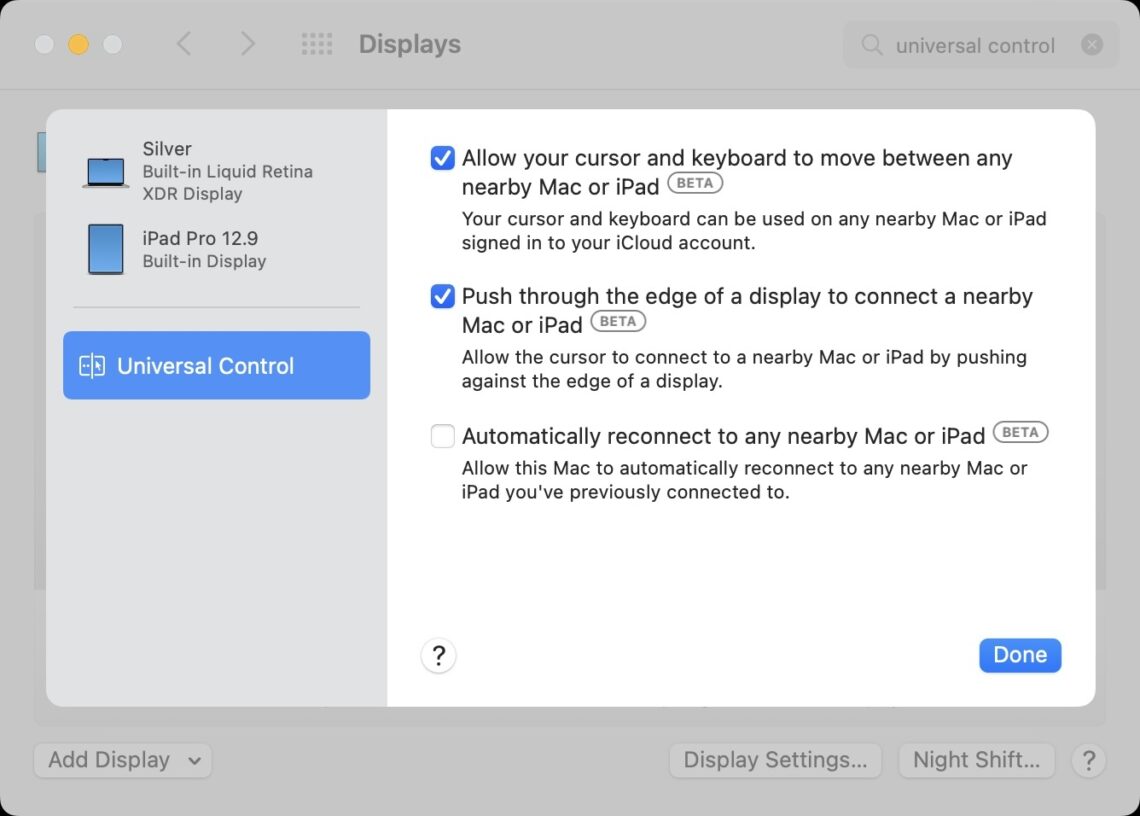Enable automatically reconnect to nearby Mac or iPad
This screenshot has height=816, width=1140.
pyautogui.click(x=442, y=436)
